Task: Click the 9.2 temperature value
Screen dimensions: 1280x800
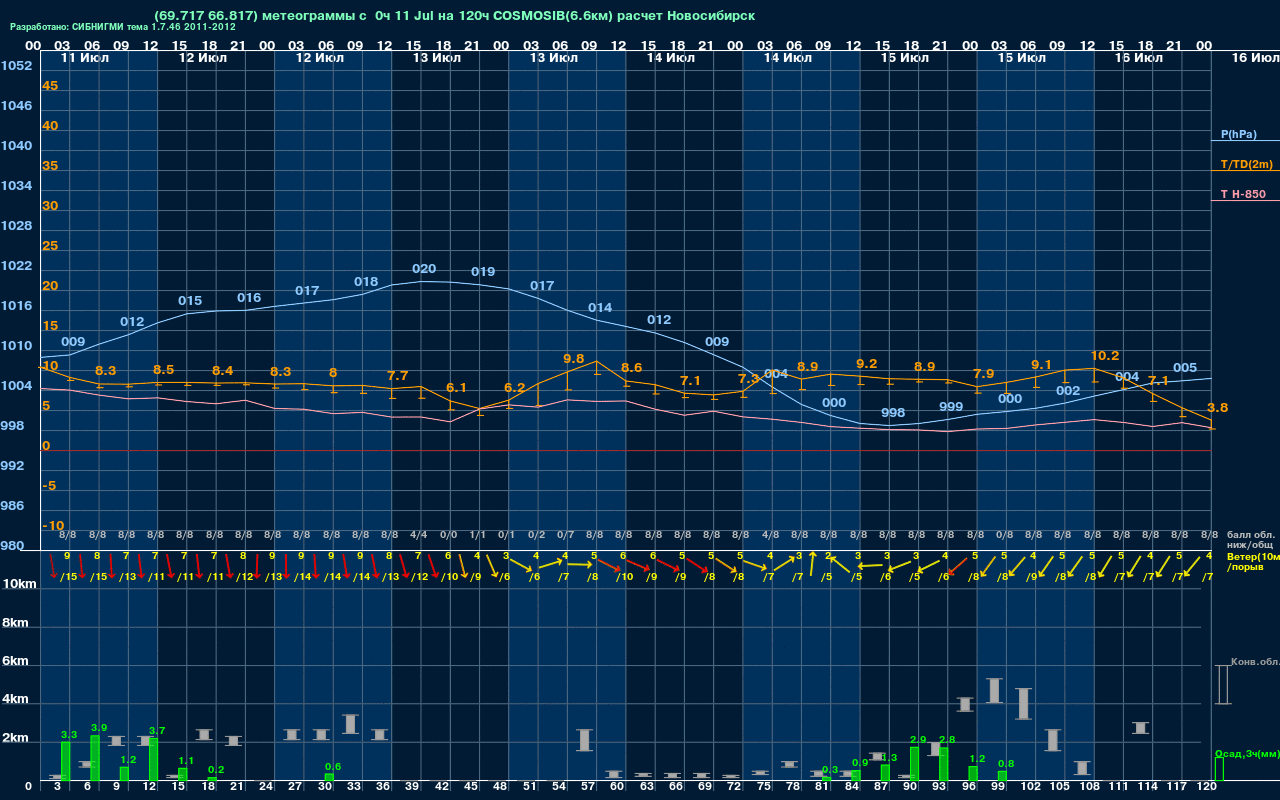Action: [x=867, y=364]
